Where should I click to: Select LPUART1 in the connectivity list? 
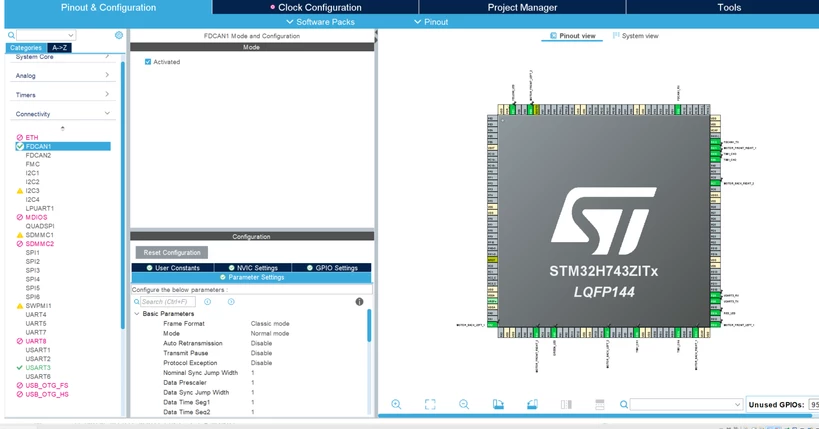[x=40, y=208]
